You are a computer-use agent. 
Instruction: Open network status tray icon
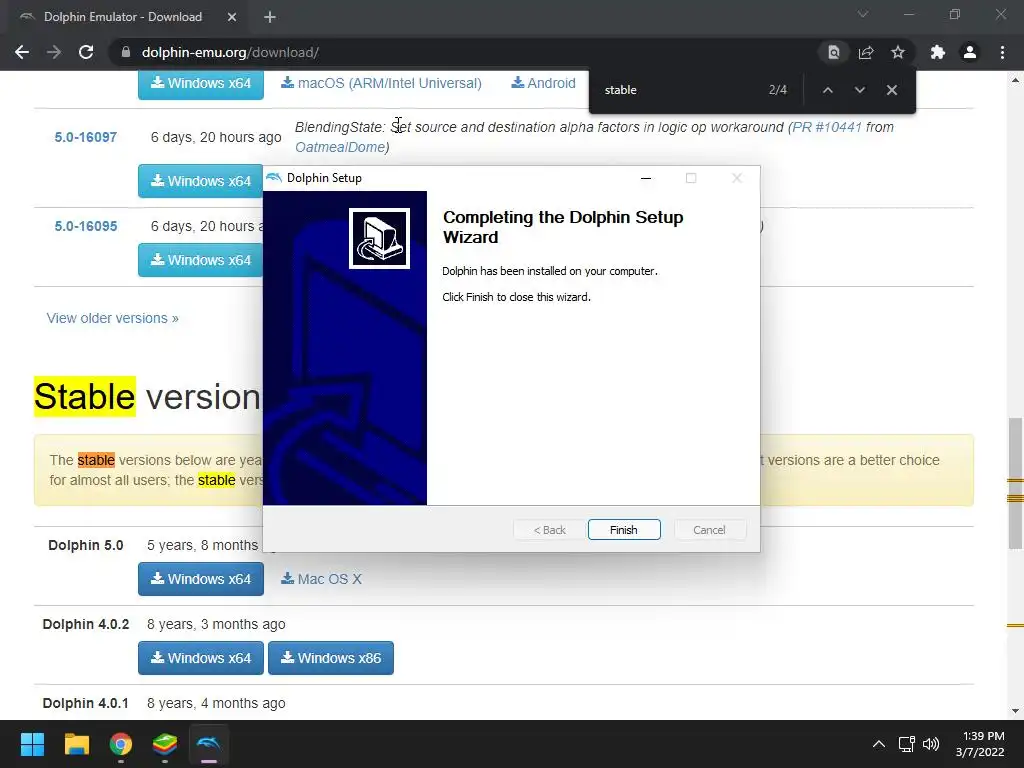(906, 744)
